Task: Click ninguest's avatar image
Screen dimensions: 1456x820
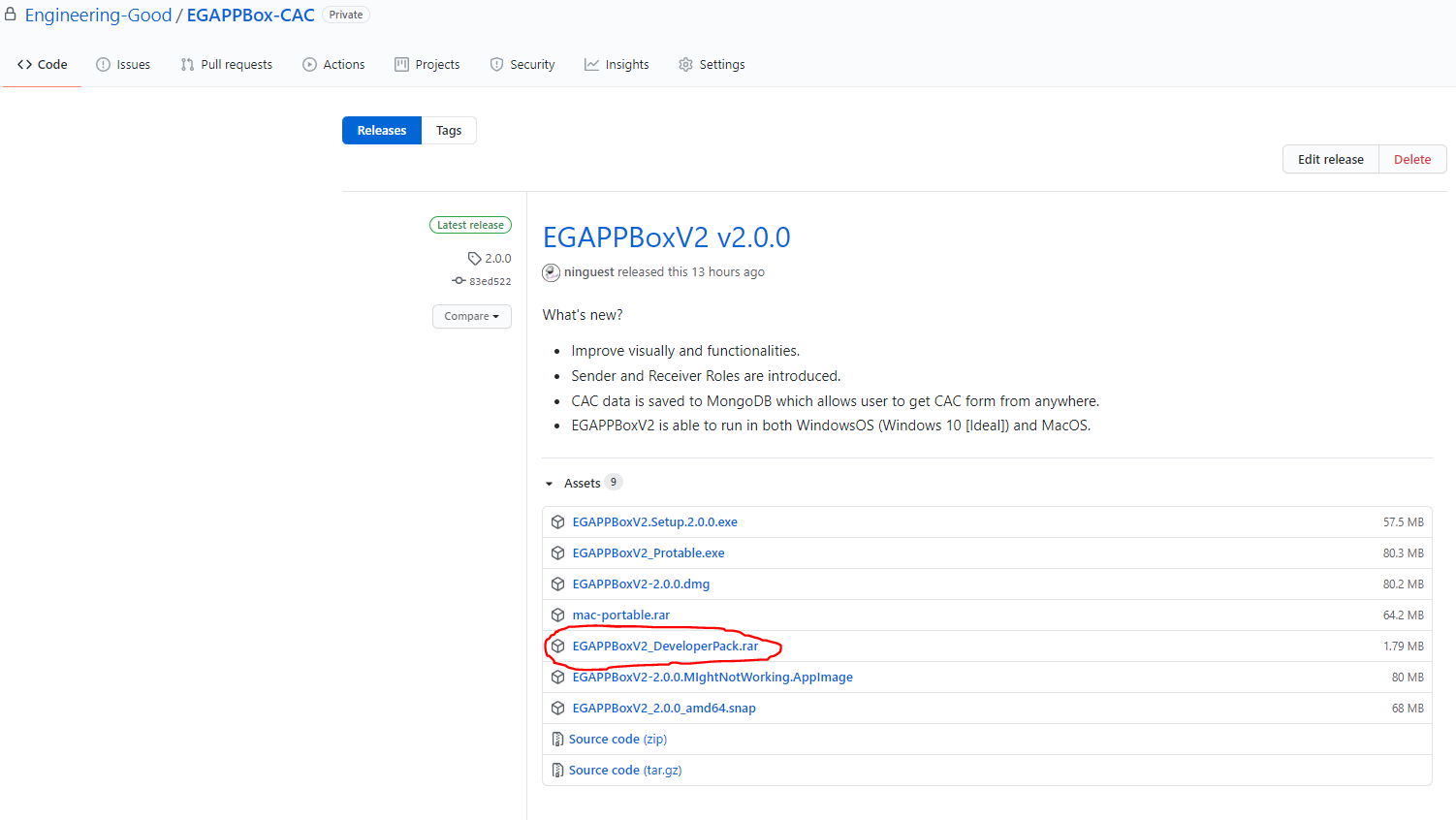Action: 551,272
